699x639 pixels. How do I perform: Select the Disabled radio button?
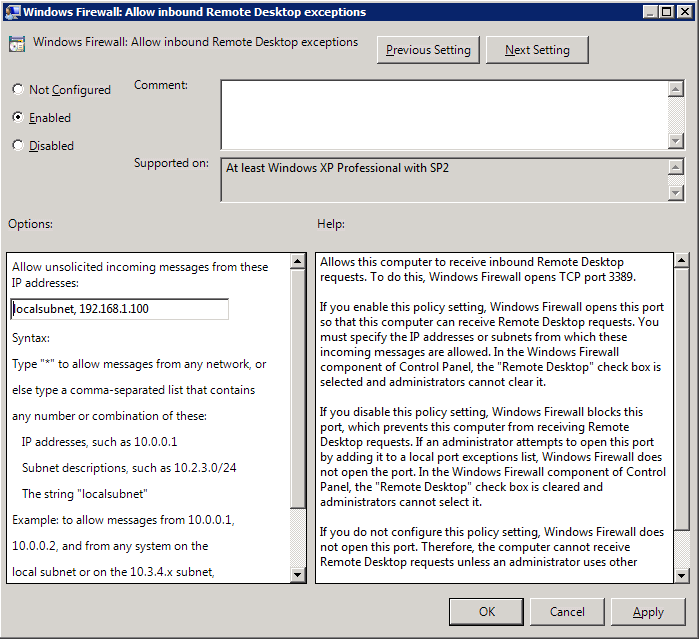tap(18, 146)
